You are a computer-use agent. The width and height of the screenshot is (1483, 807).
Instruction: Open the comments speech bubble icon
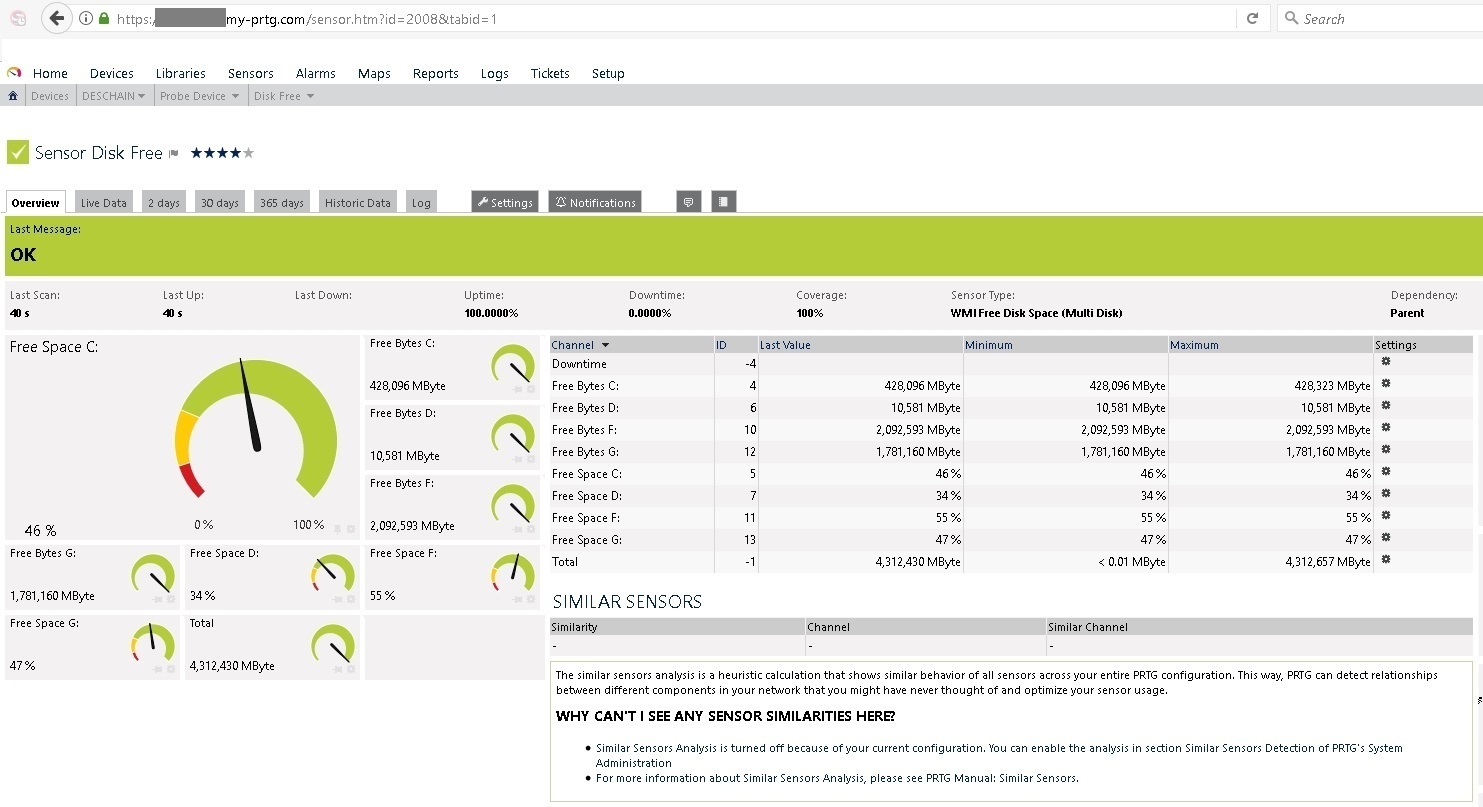tap(688, 202)
